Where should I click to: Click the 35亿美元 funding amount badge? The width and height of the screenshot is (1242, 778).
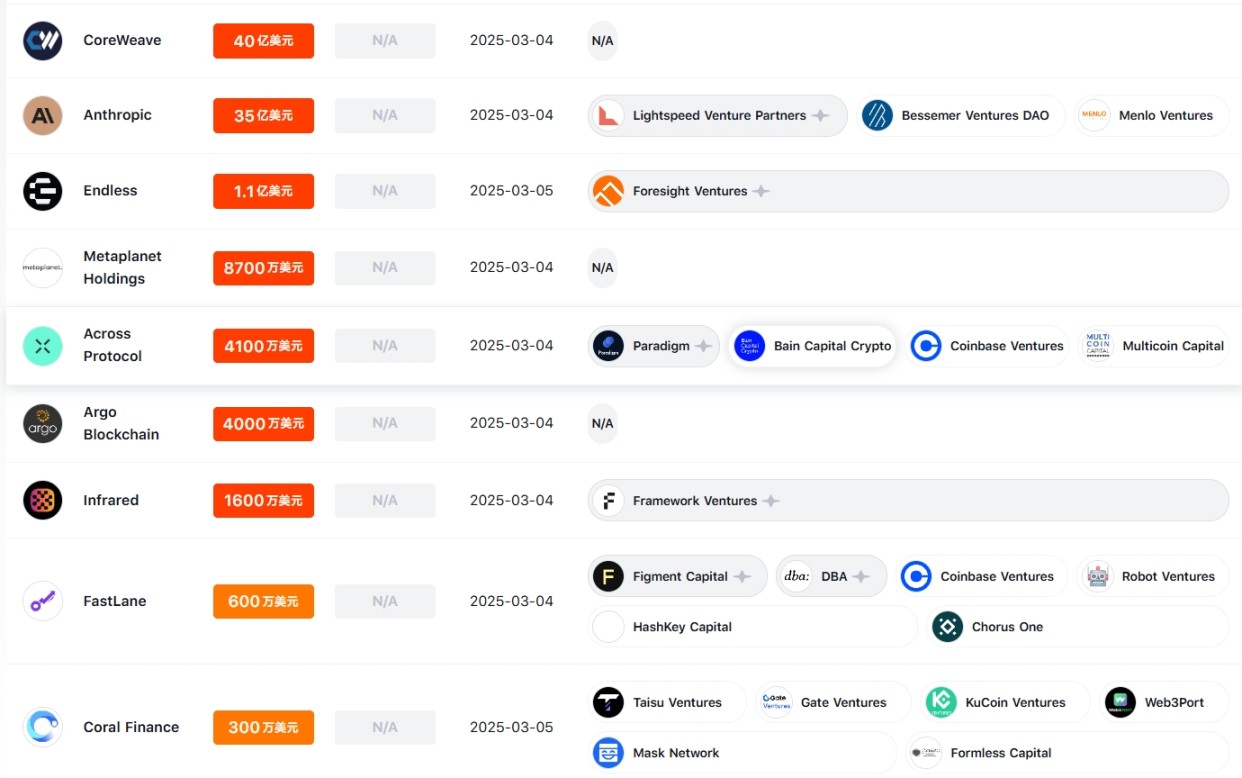click(263, 116)
